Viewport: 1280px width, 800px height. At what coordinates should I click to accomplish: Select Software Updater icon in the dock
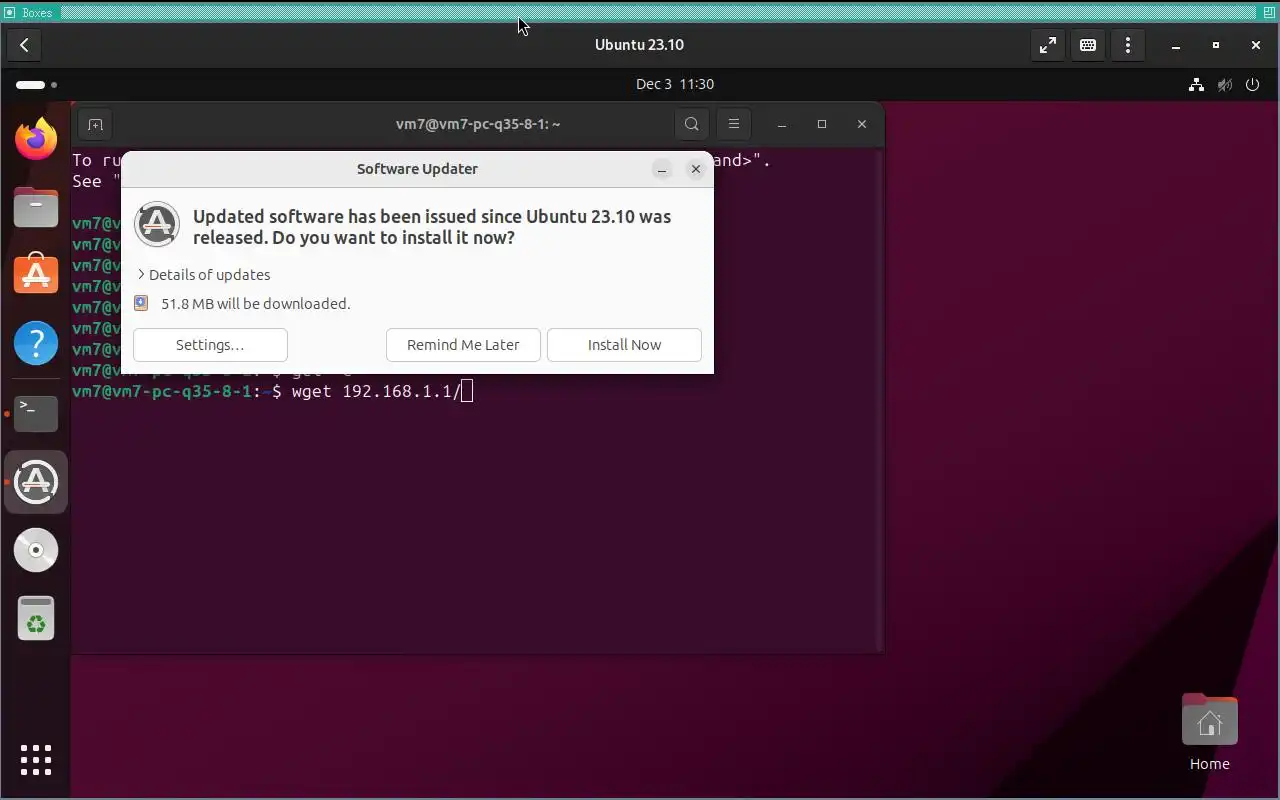36,482
